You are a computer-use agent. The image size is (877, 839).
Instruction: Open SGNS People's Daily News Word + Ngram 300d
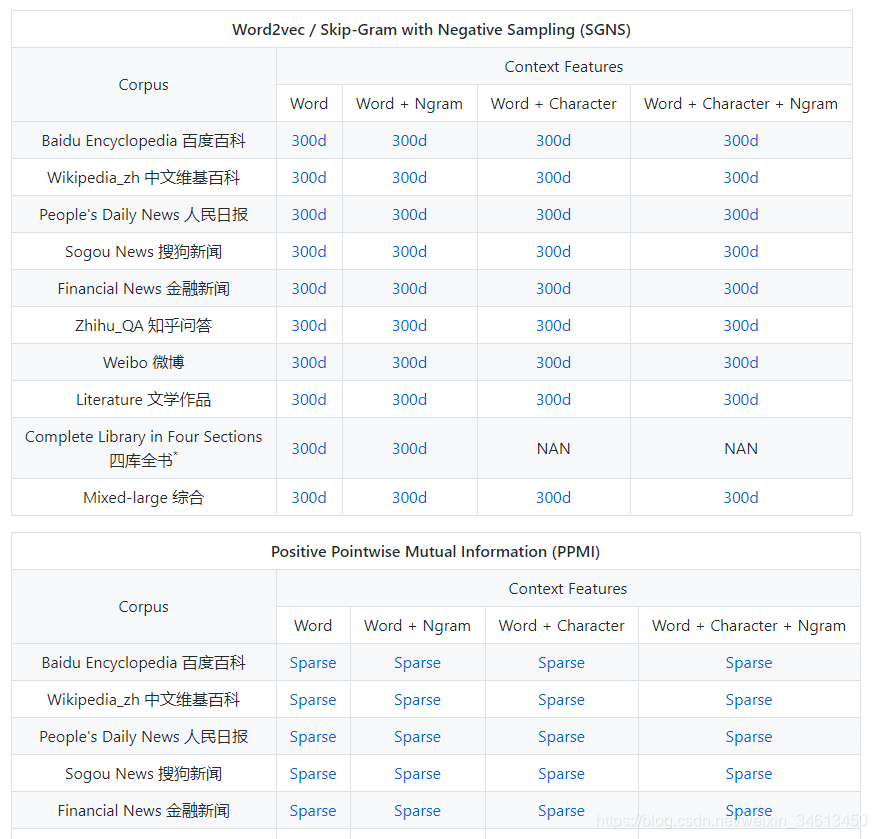coord(409,214)
